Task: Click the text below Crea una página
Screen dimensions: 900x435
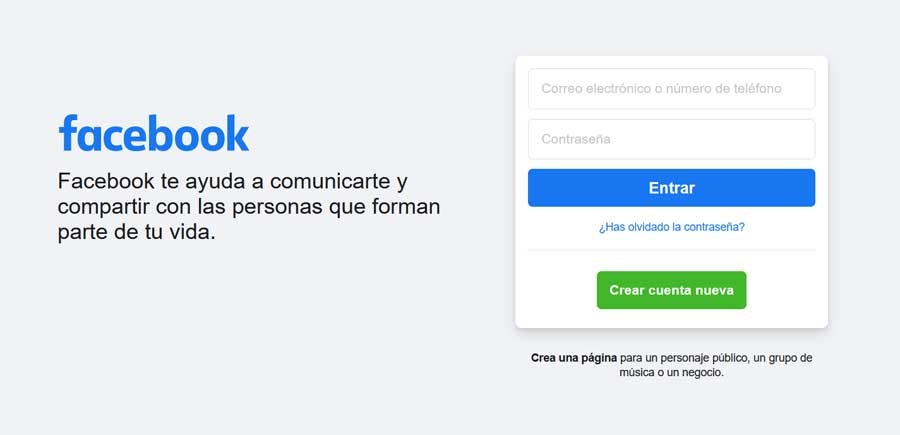Action: tap(672, 365)
